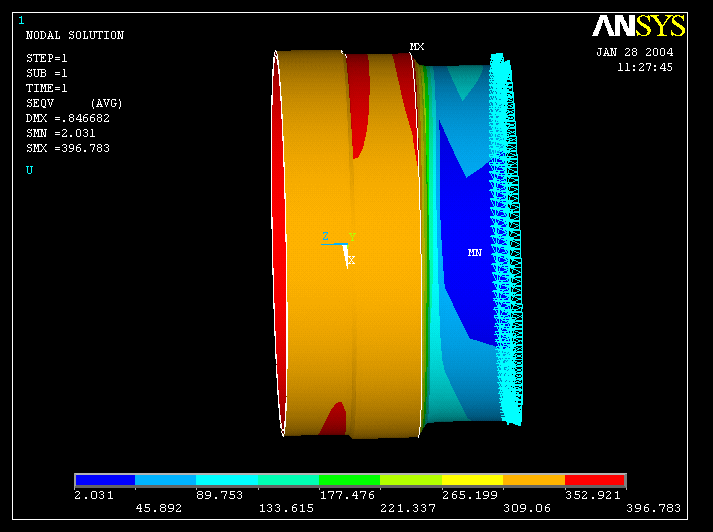Image resolution: width=713 pixels, height=532 pixels.
Task: Click the DMX =.846682 value
Action: 68,118
